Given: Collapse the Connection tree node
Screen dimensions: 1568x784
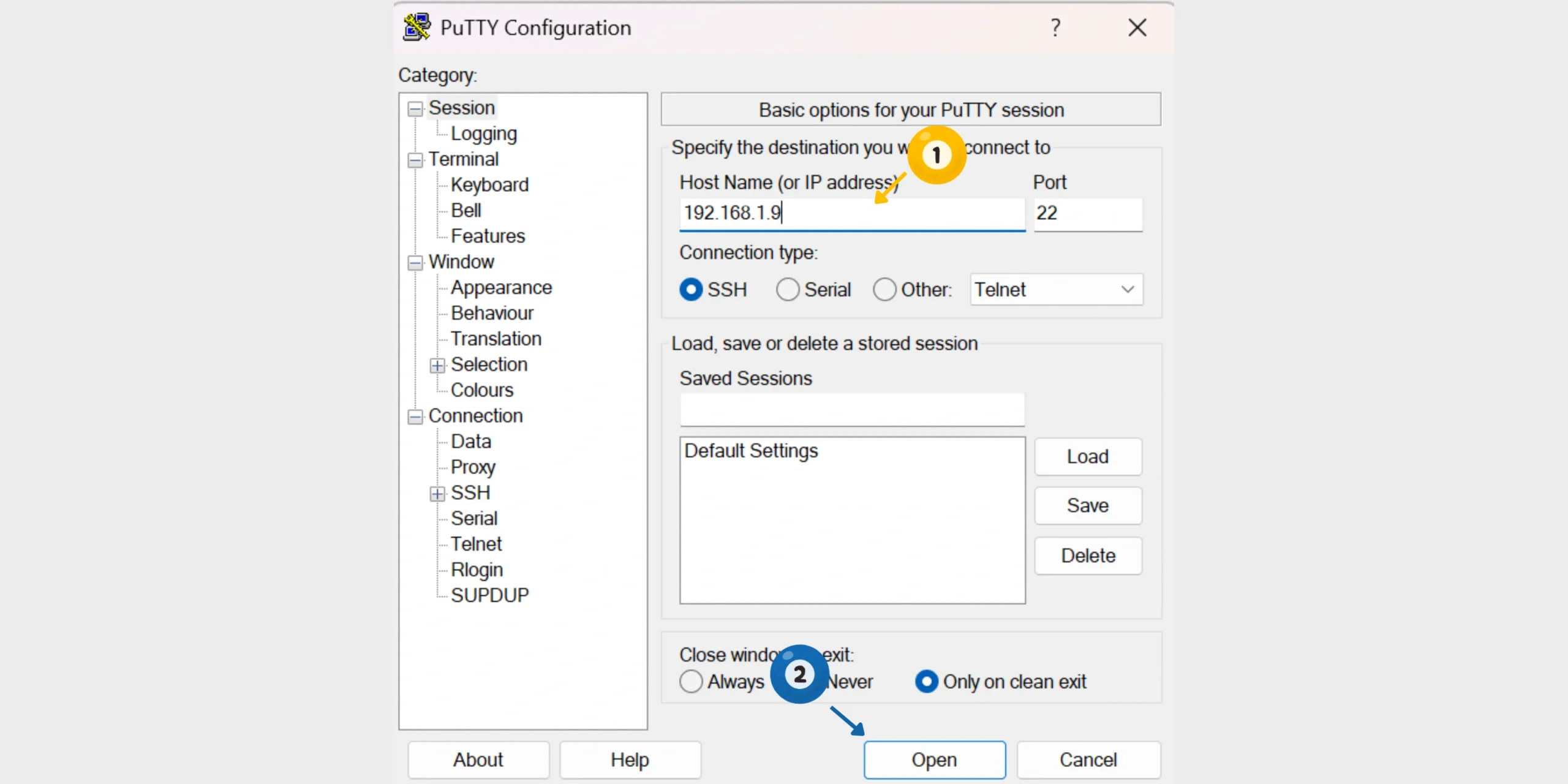Looking at the screenshot, I should (x=415, y=417).
